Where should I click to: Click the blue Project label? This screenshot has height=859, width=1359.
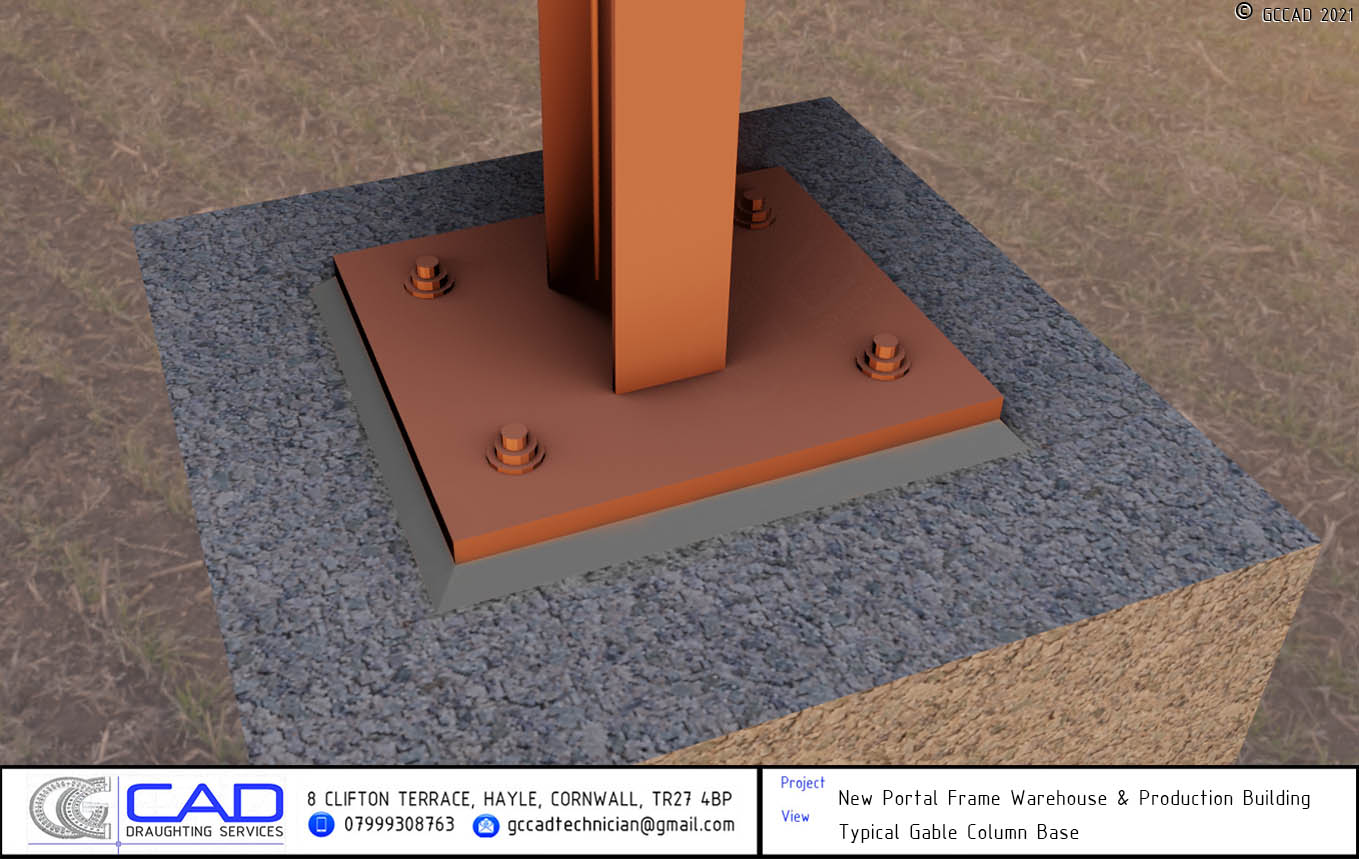coord(803,783)
